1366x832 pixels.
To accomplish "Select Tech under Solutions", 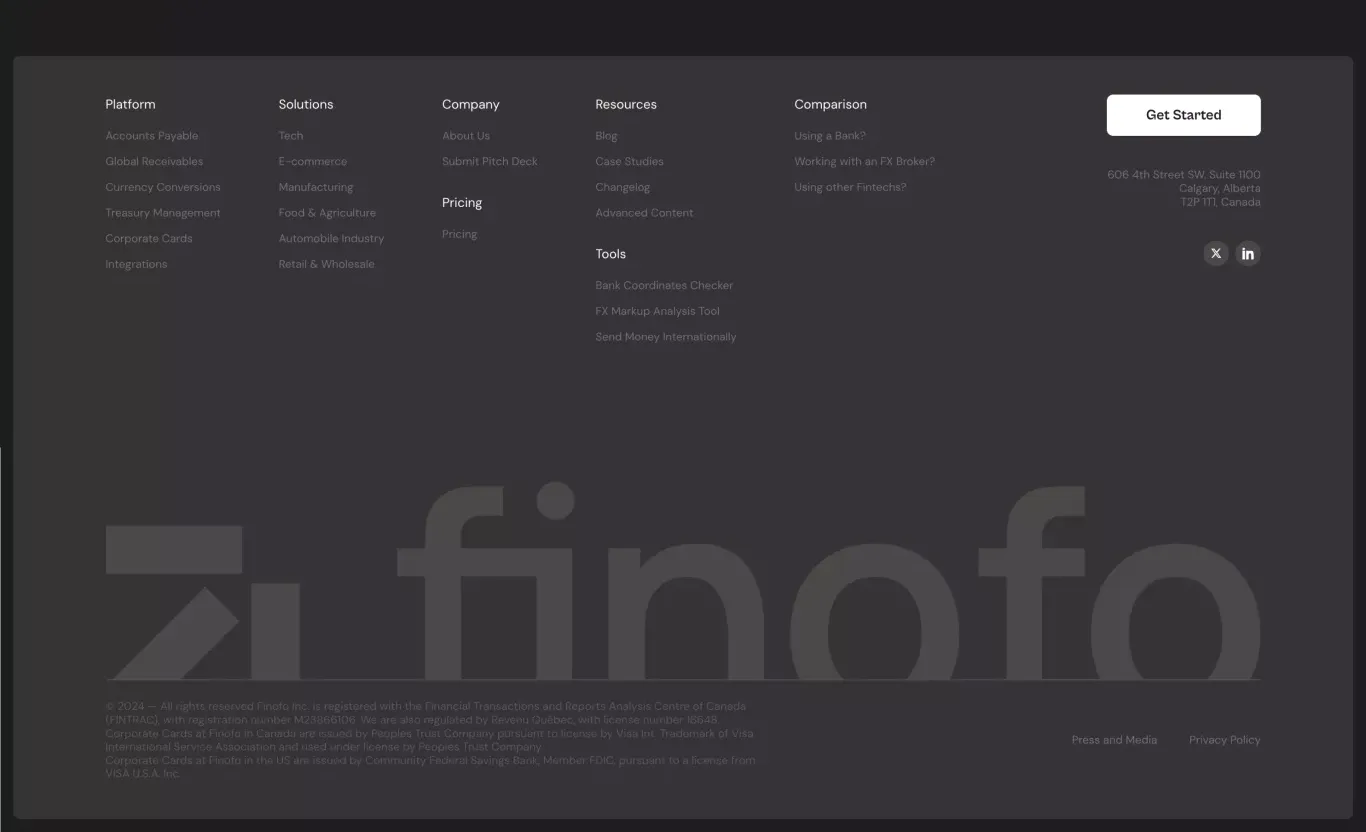I will tap(291, 136).
